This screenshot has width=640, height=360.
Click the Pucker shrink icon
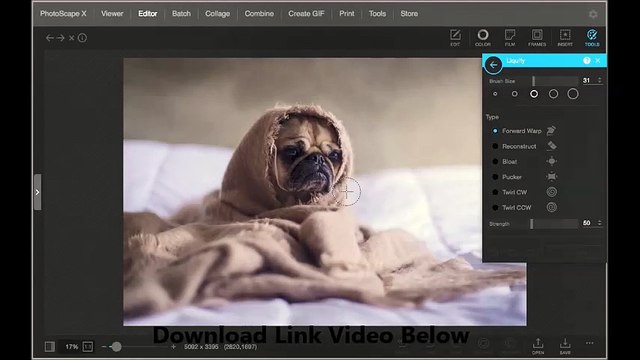tap(551, 176)
